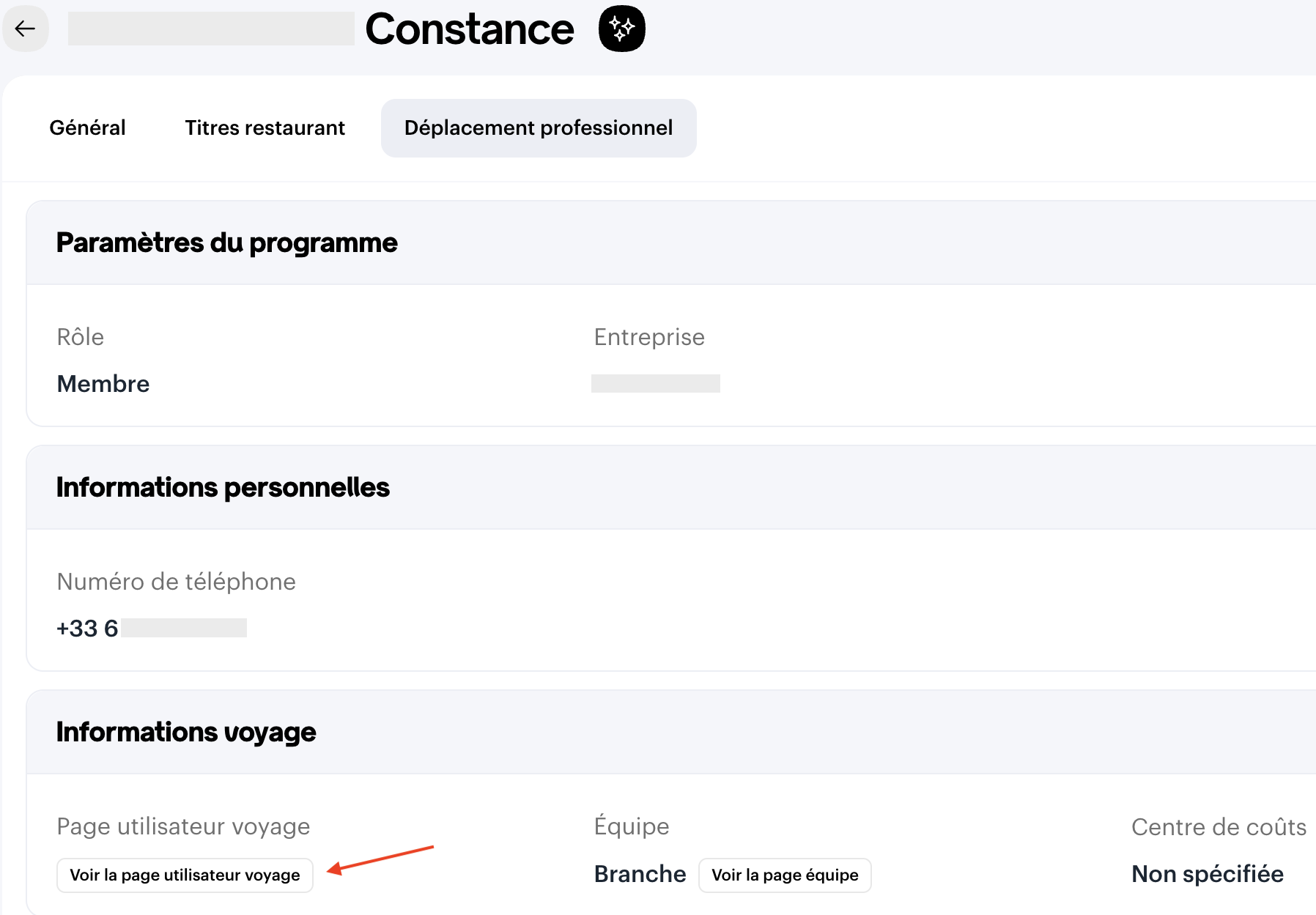Click the Rôle field label
The image size is (1316, 915).
(81, 337)
